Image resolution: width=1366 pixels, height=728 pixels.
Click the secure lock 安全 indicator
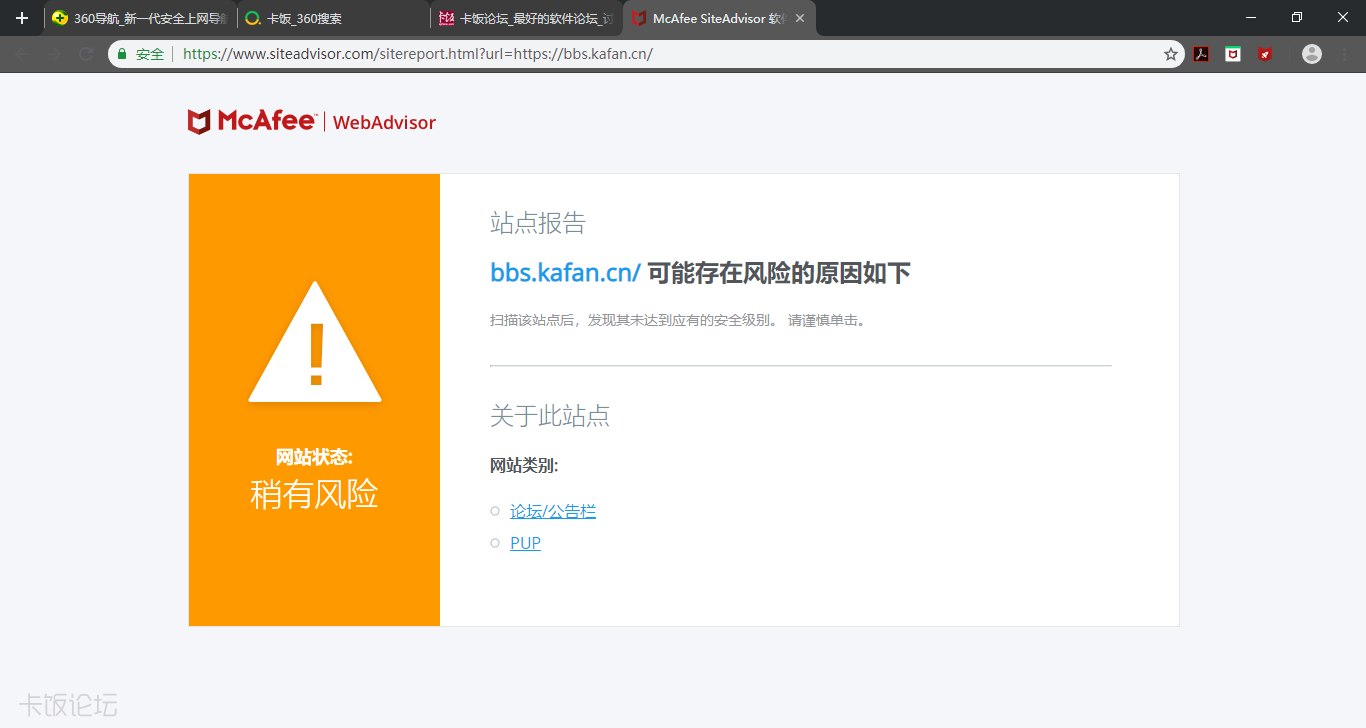pos(140,54)
